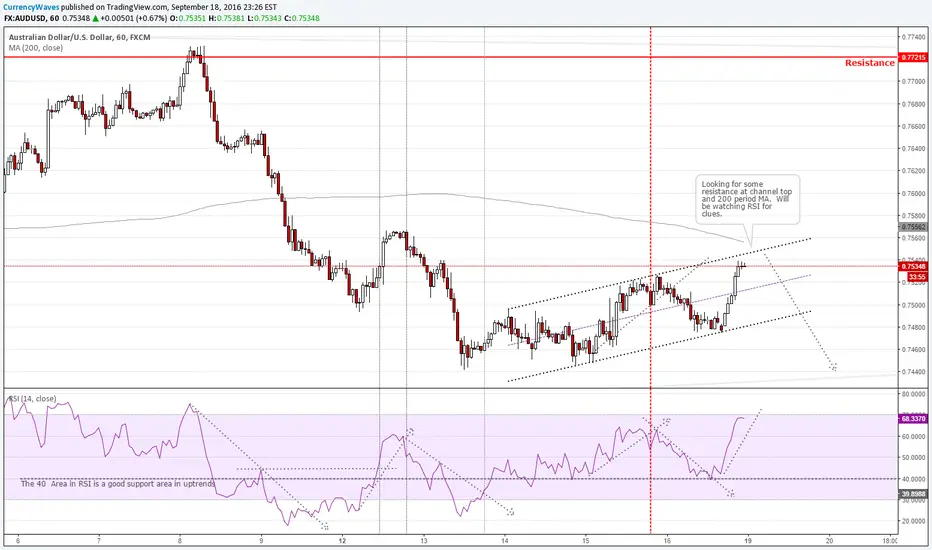Click the 0.77215 resistance price tag
This screenshot has width=932, height=550.
click(914, 58)
